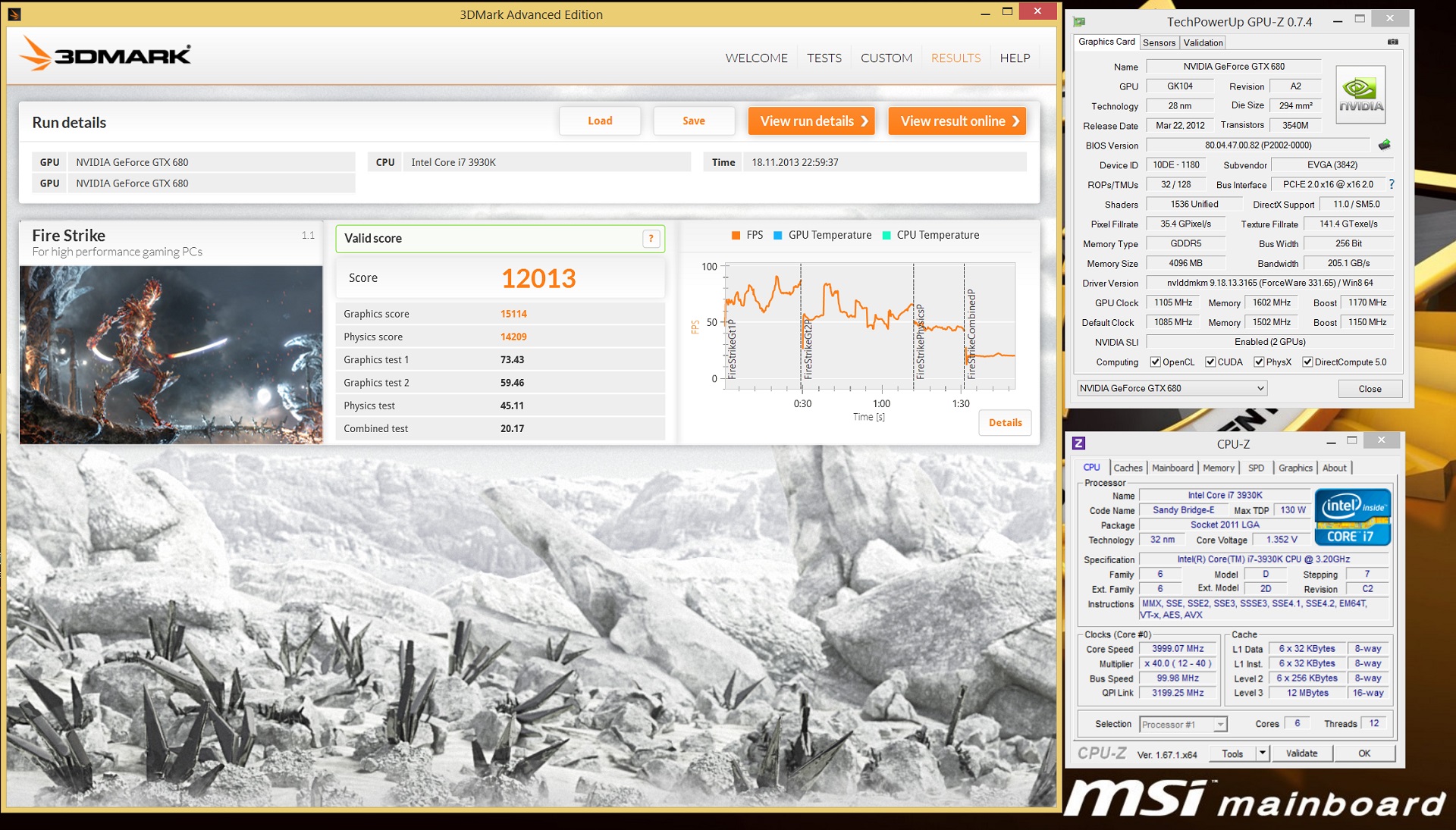Click the Details button under the chart
The height and width of the screenshot is (830, 1456).
click(x=1006, y=423)
